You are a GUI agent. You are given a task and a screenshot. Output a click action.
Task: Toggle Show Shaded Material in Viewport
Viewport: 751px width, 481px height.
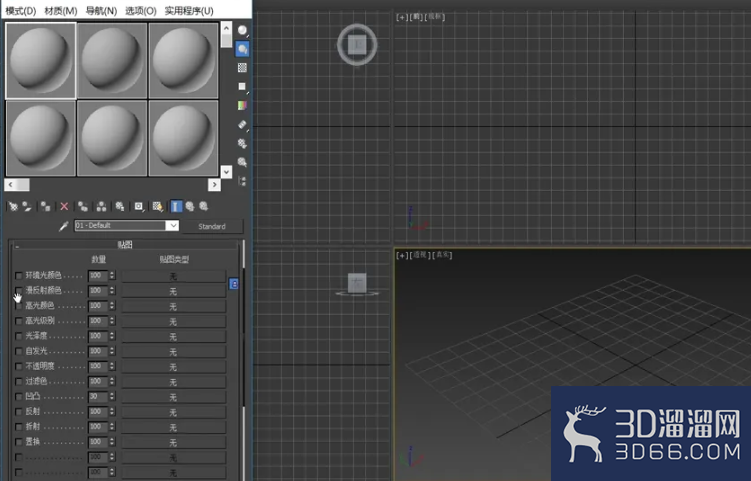pos(158,206)
